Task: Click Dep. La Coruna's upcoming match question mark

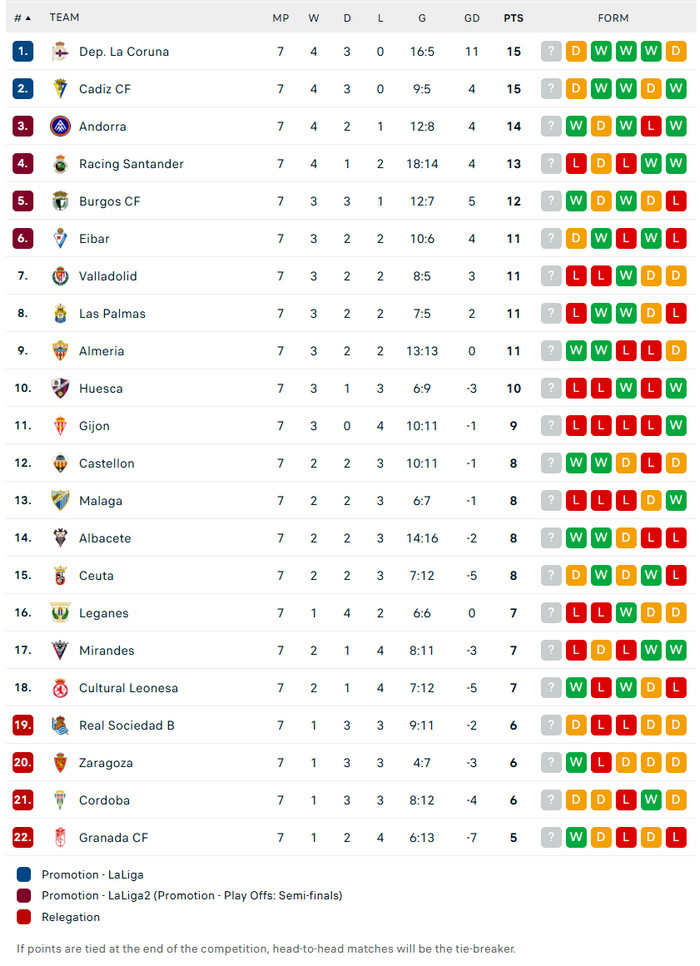Action: pyautogui.click(x=551, y=52)
